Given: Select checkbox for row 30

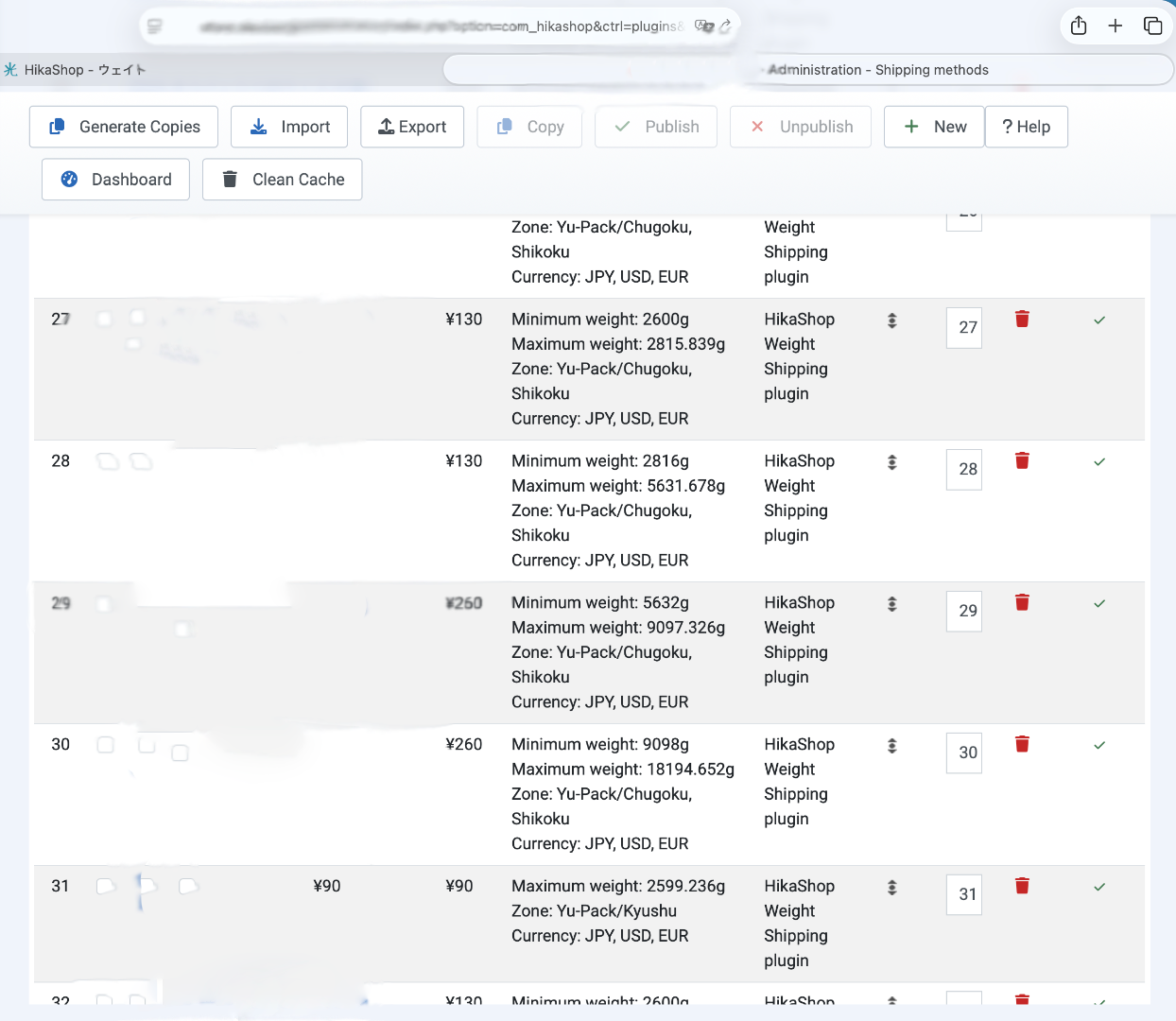Looking at the screenshot, I should click(x=106, y=745).
